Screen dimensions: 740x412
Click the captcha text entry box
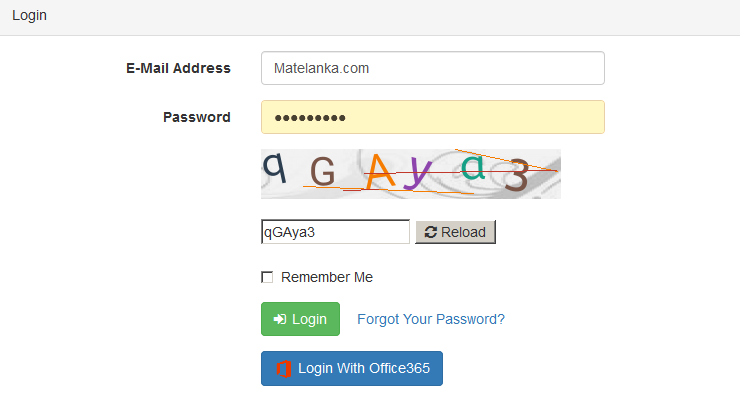pos(335,232)
